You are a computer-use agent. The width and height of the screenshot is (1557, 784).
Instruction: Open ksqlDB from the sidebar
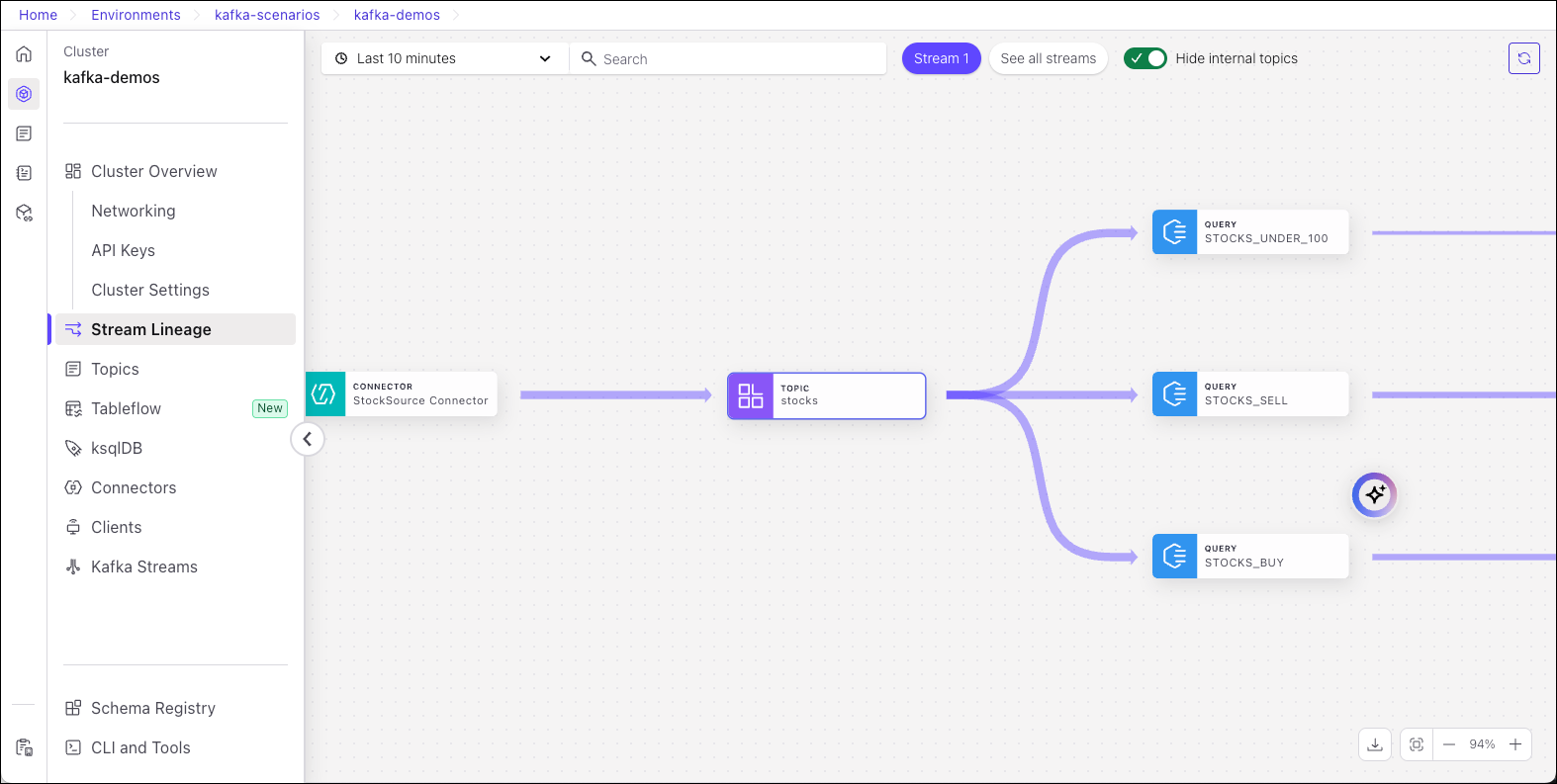117,448
